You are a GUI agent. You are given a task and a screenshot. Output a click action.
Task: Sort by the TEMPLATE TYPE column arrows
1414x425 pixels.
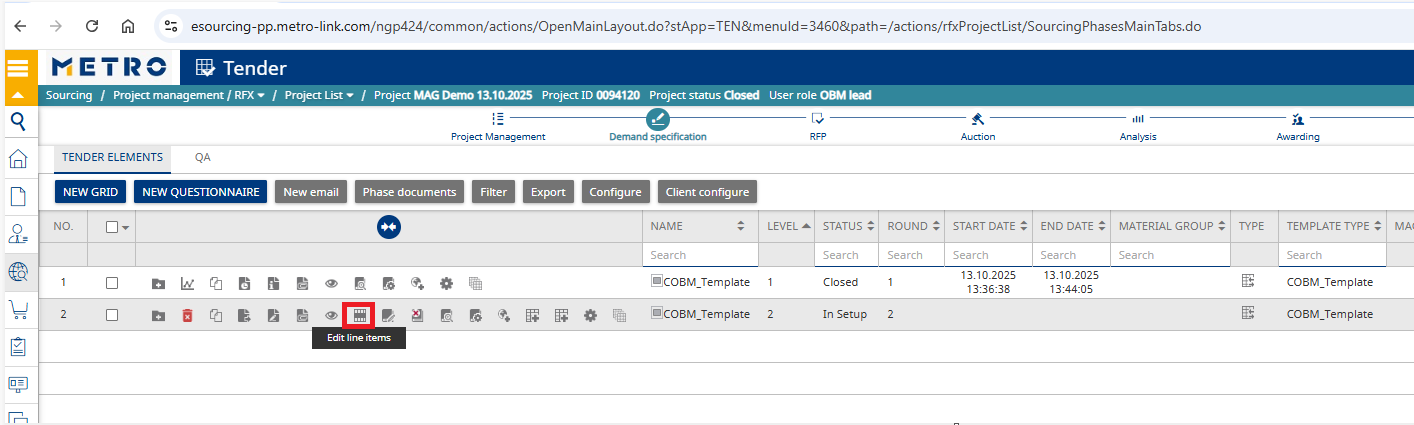click(x=1378, y=226)
